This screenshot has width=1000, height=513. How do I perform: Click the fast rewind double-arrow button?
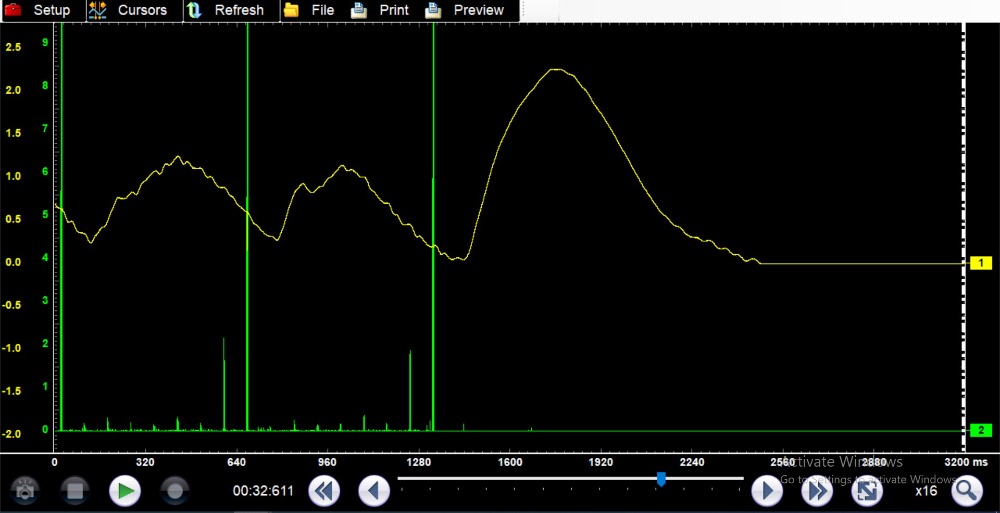323,491
